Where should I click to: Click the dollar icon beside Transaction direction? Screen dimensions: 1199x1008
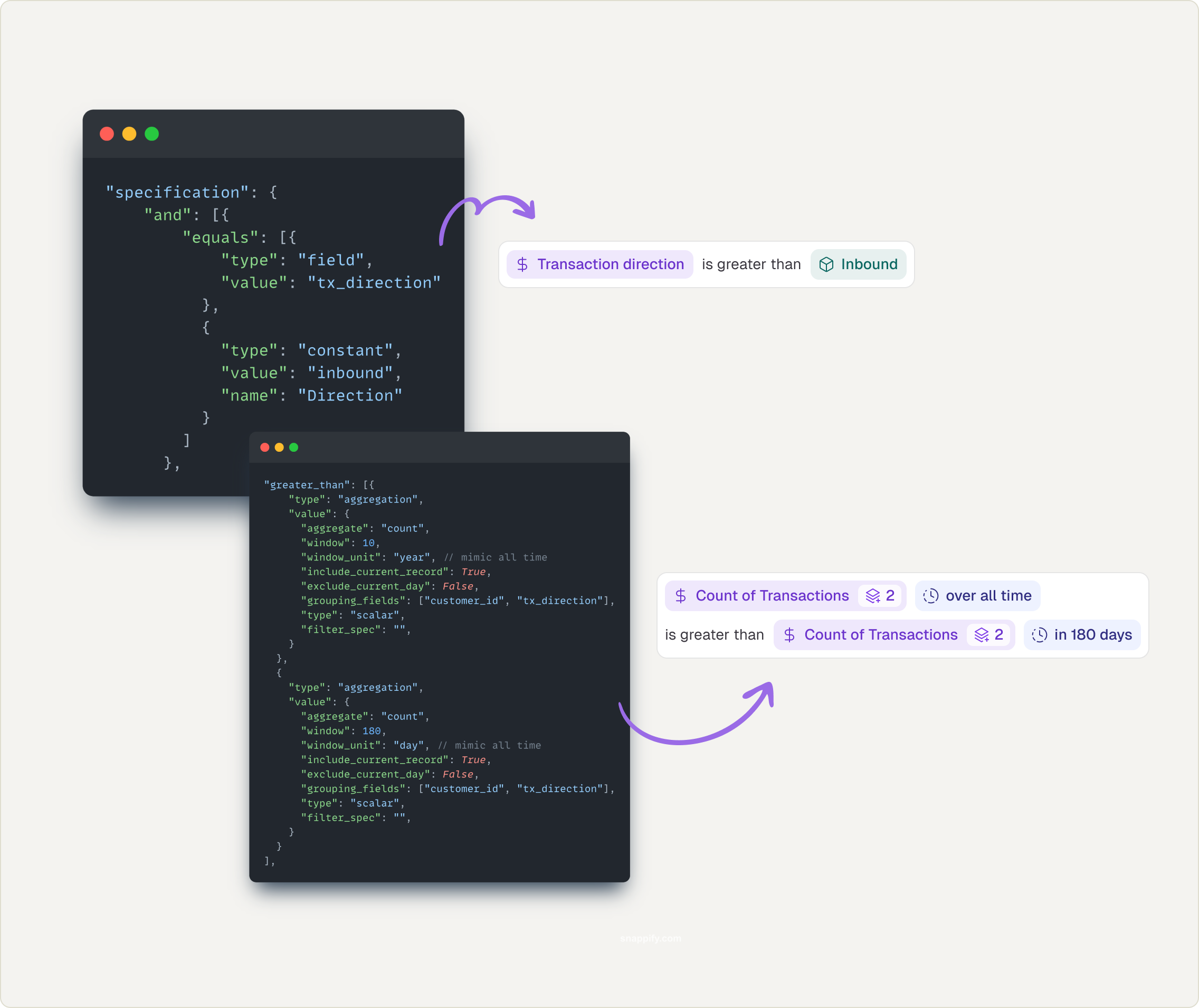tap(522, 264)
